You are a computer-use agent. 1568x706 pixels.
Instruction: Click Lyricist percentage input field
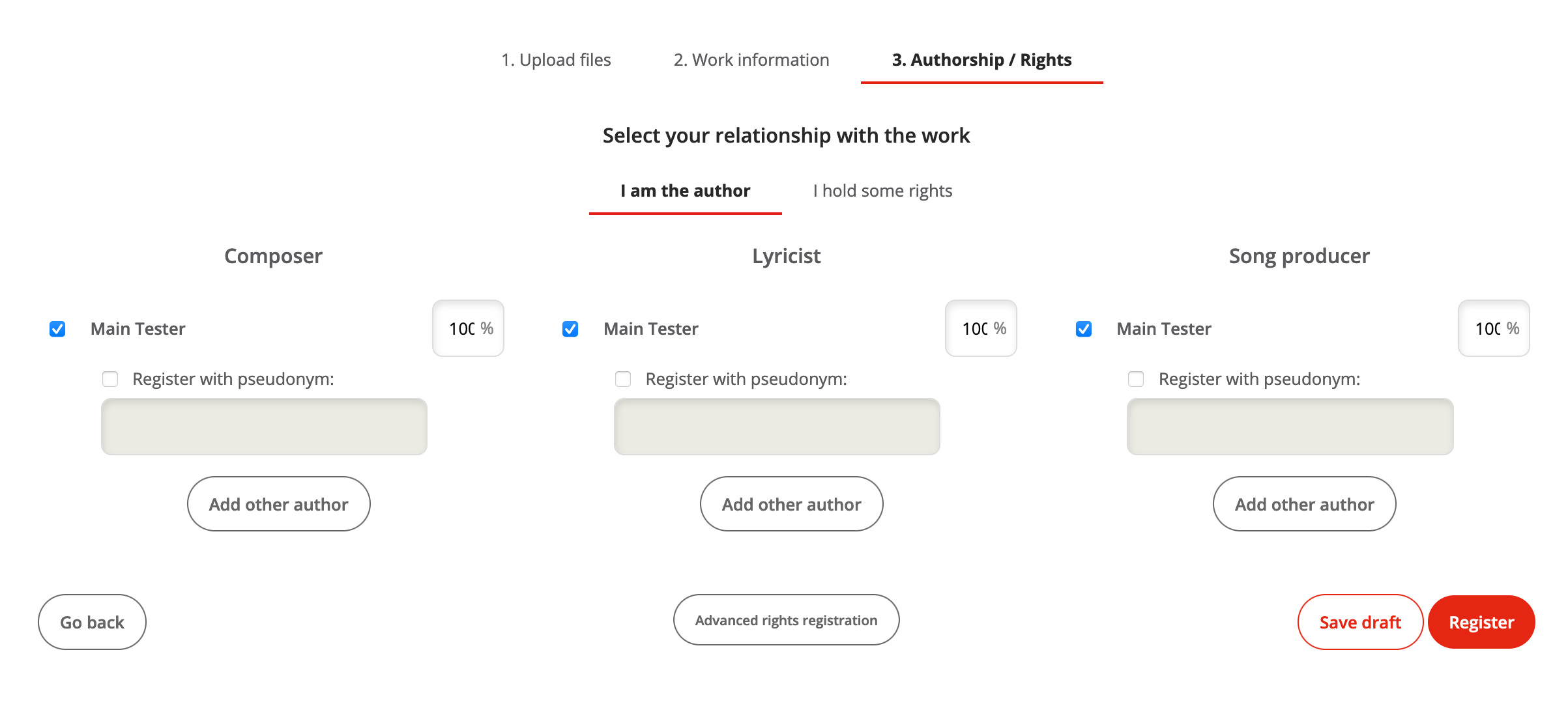tap(975, 329)
